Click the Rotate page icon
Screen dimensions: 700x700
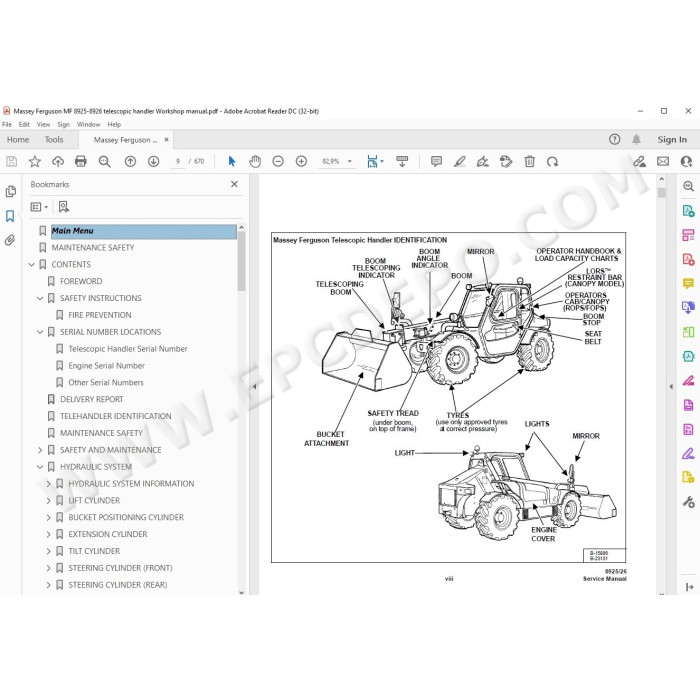(552, 161)
